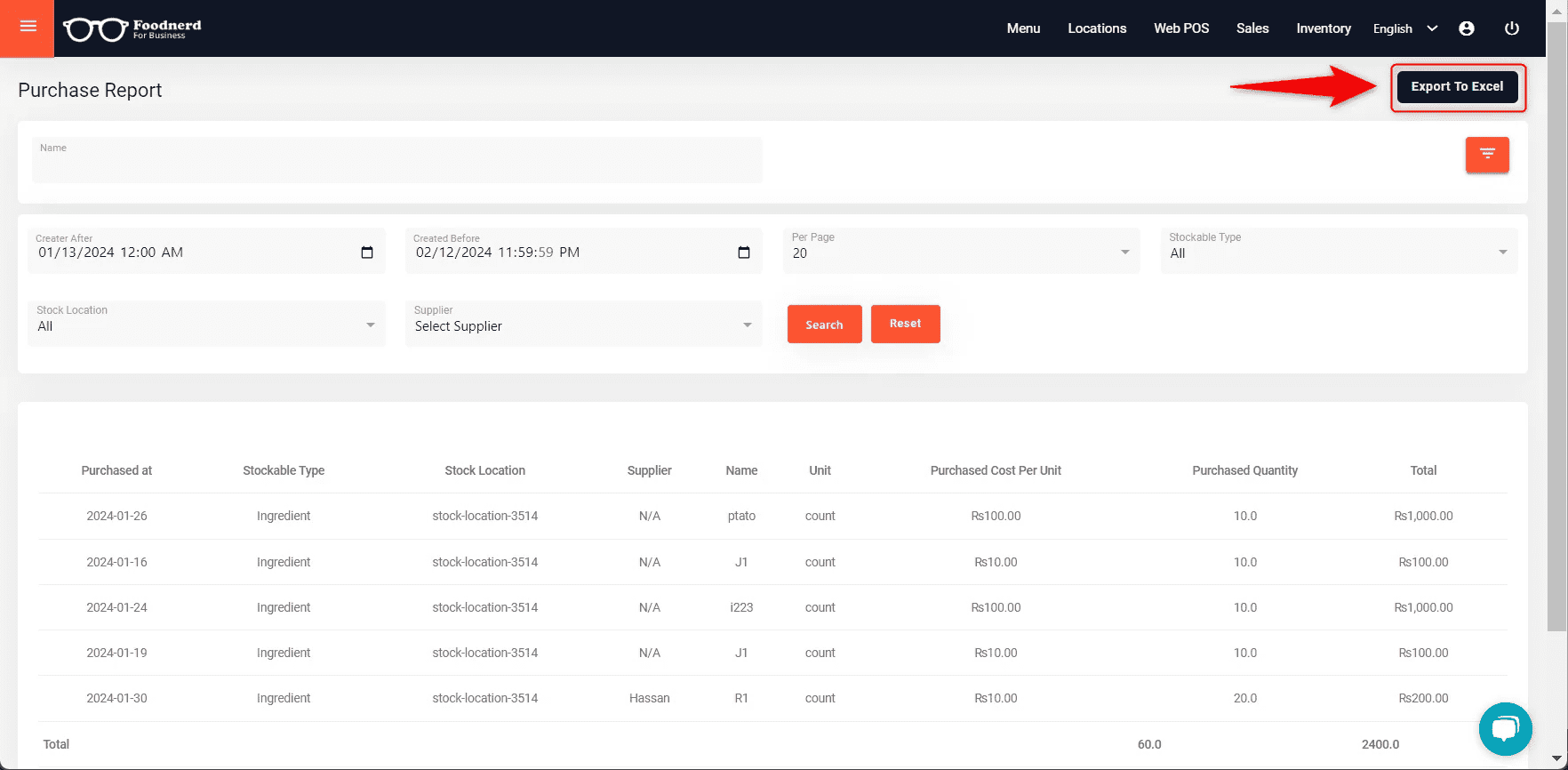Open Web POS from navigation bar
This screenshot has height=770, width=1568.
coord(1181,28)
